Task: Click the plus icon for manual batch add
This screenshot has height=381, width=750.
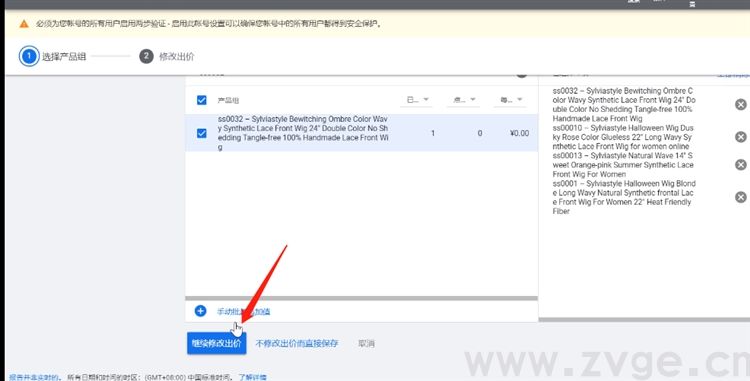Action: (200, 311)
